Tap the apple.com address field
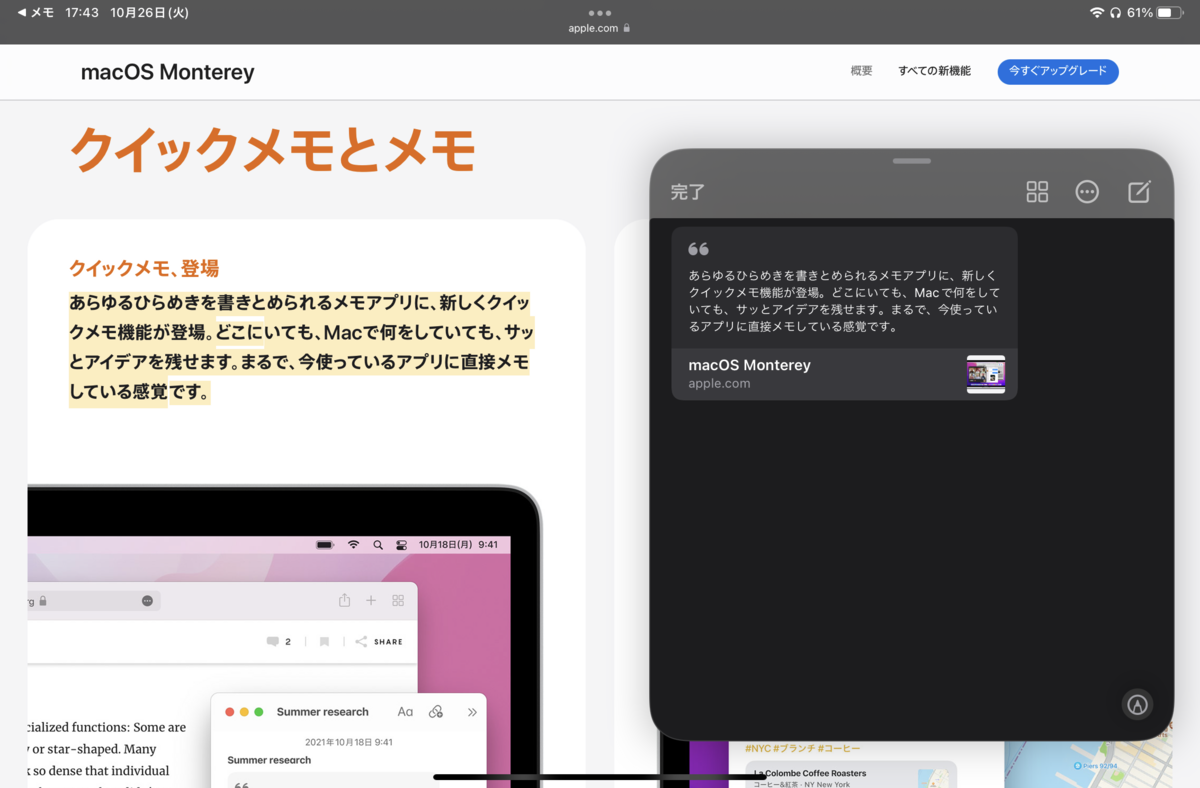 (593, 27)
